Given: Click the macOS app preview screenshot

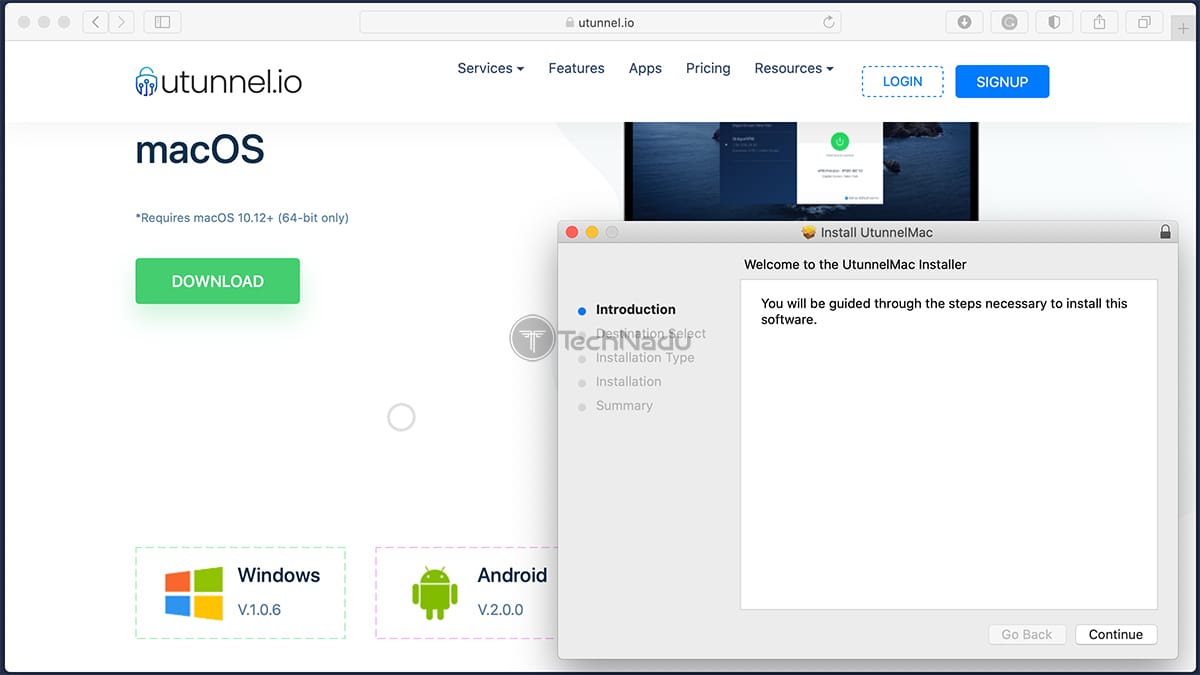Looking at the screenshot, I should point(800,170).
